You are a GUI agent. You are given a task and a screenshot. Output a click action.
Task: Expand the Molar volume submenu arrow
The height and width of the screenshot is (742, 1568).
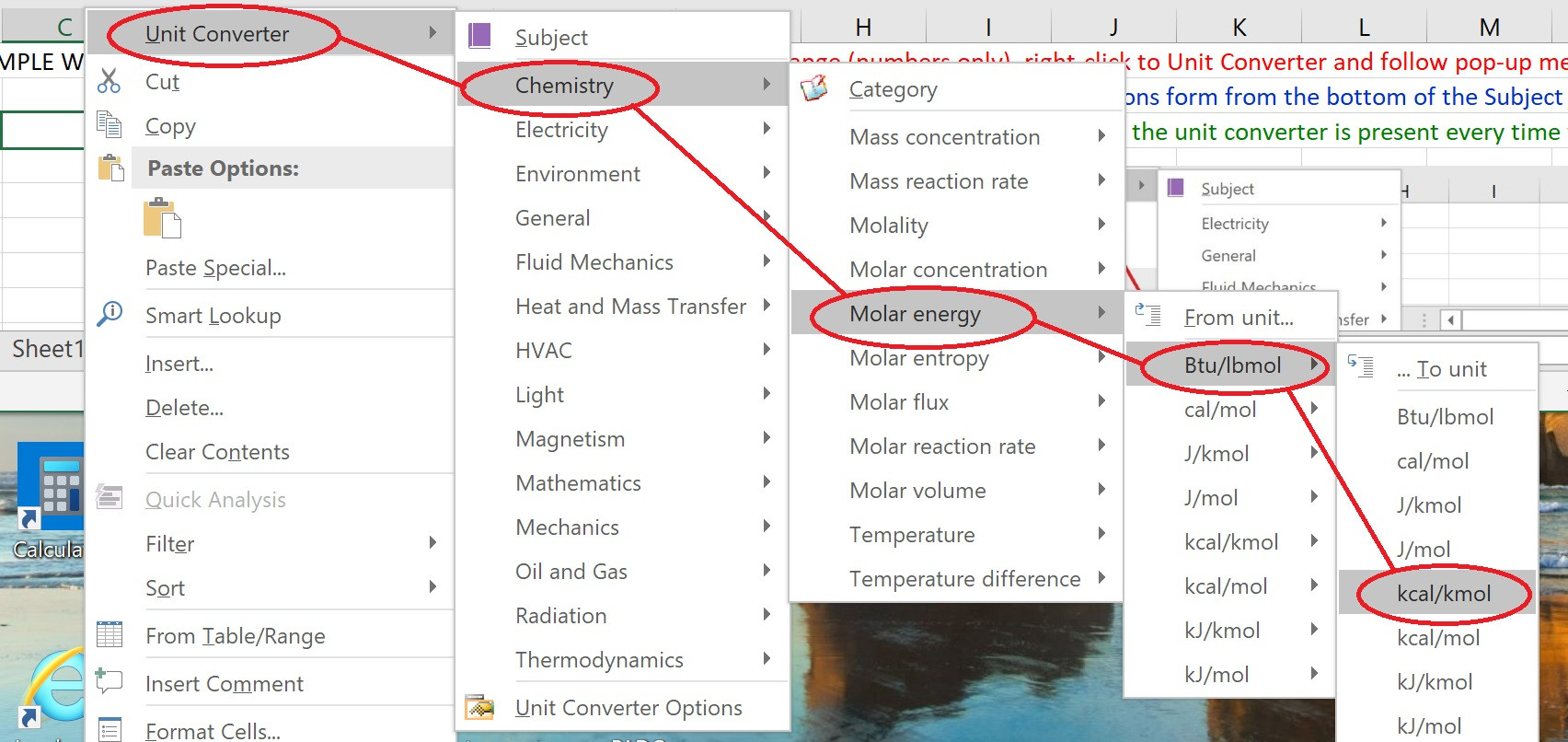tap(1101, 490)
